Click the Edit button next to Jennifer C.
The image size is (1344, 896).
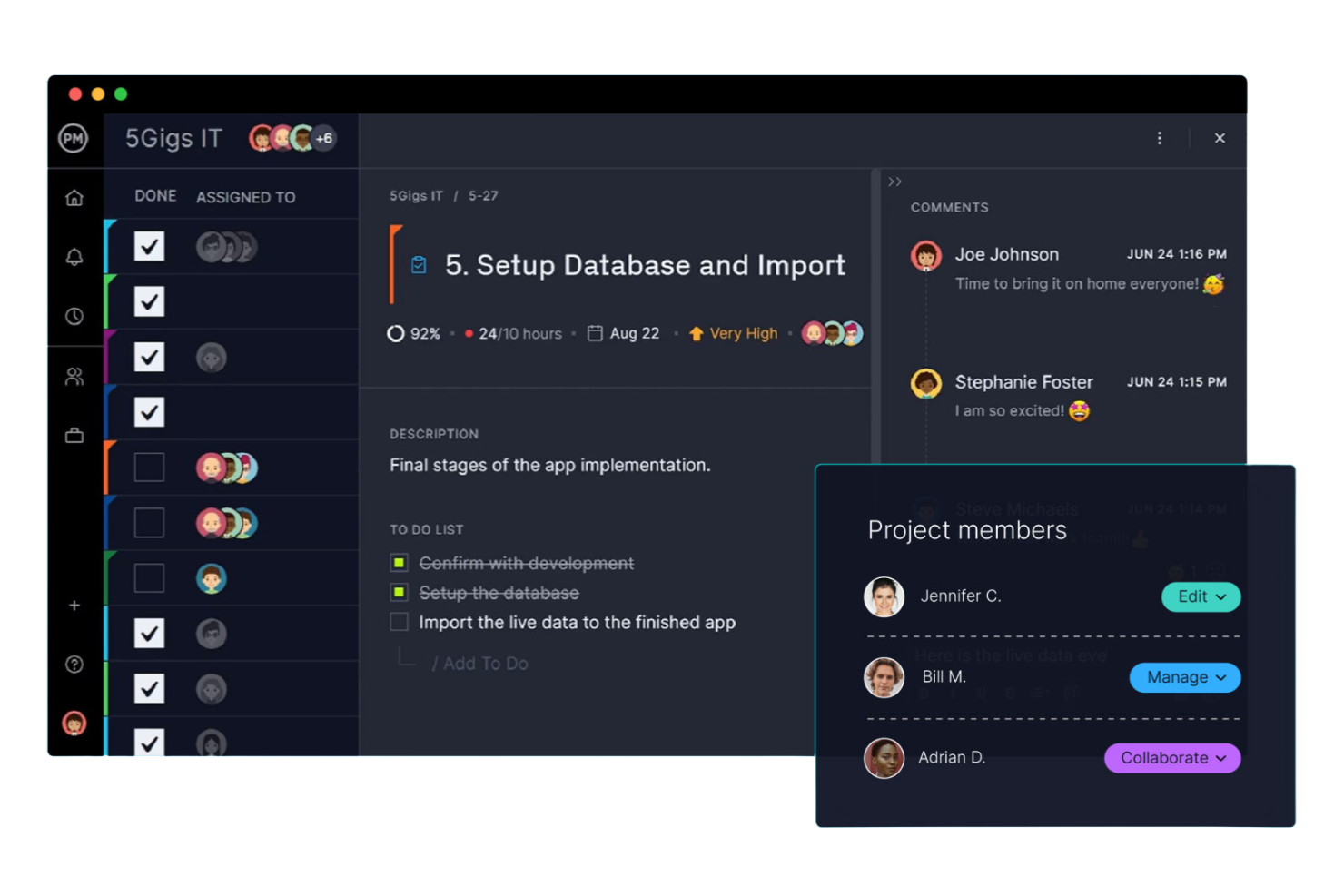tap(1201, 596)
